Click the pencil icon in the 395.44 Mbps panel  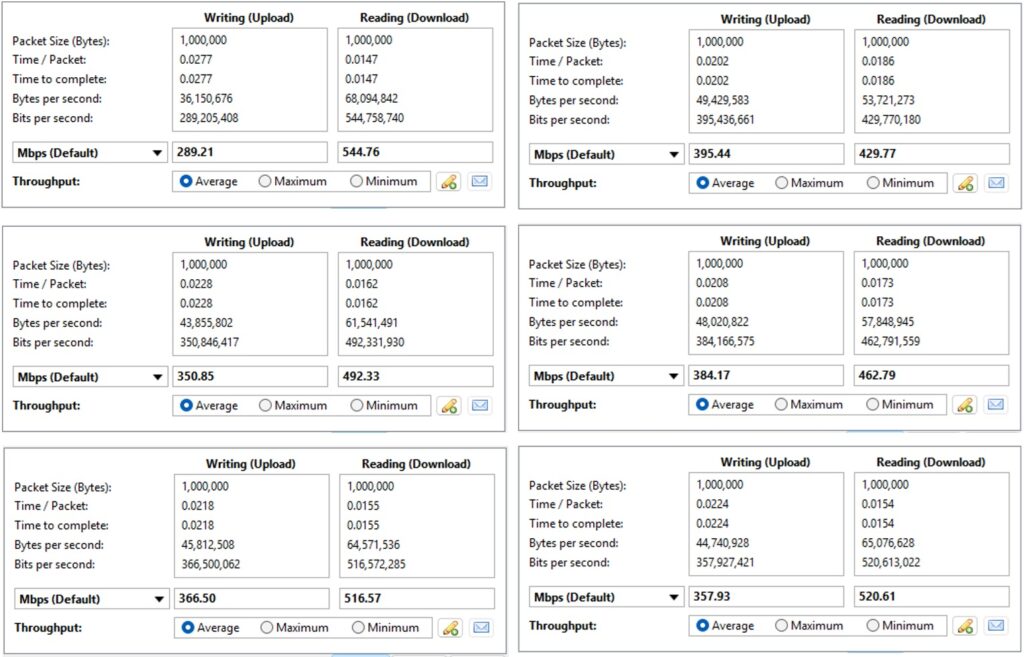[x=965, y=183]
